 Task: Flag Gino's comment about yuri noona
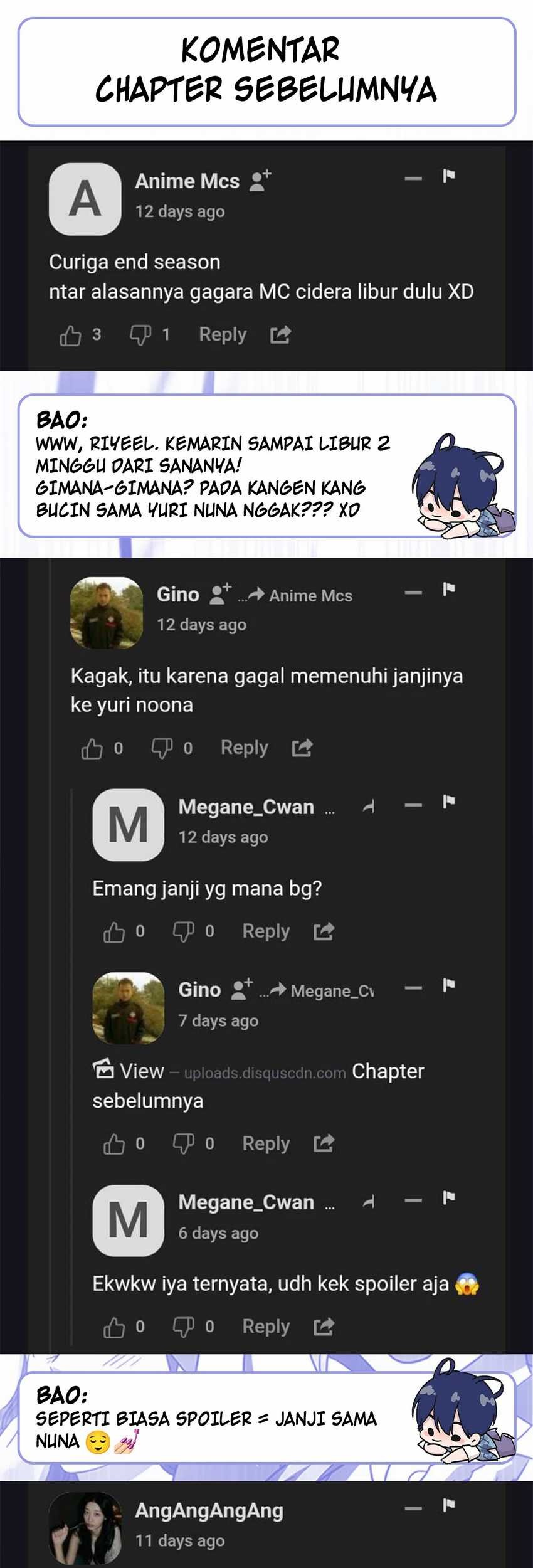[x=448, y=589]
